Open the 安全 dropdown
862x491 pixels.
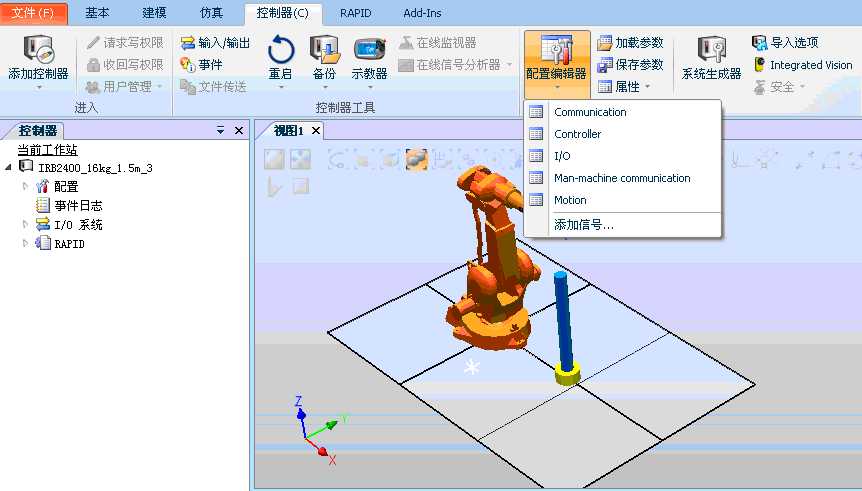[x=779, y=86]
